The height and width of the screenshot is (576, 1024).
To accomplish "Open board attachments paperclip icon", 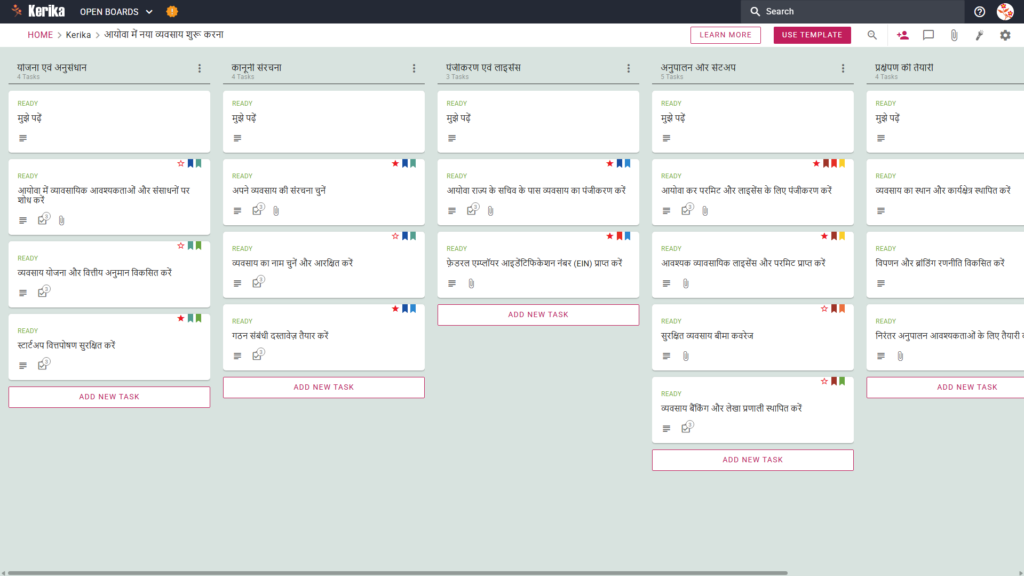I will (954, 35).
